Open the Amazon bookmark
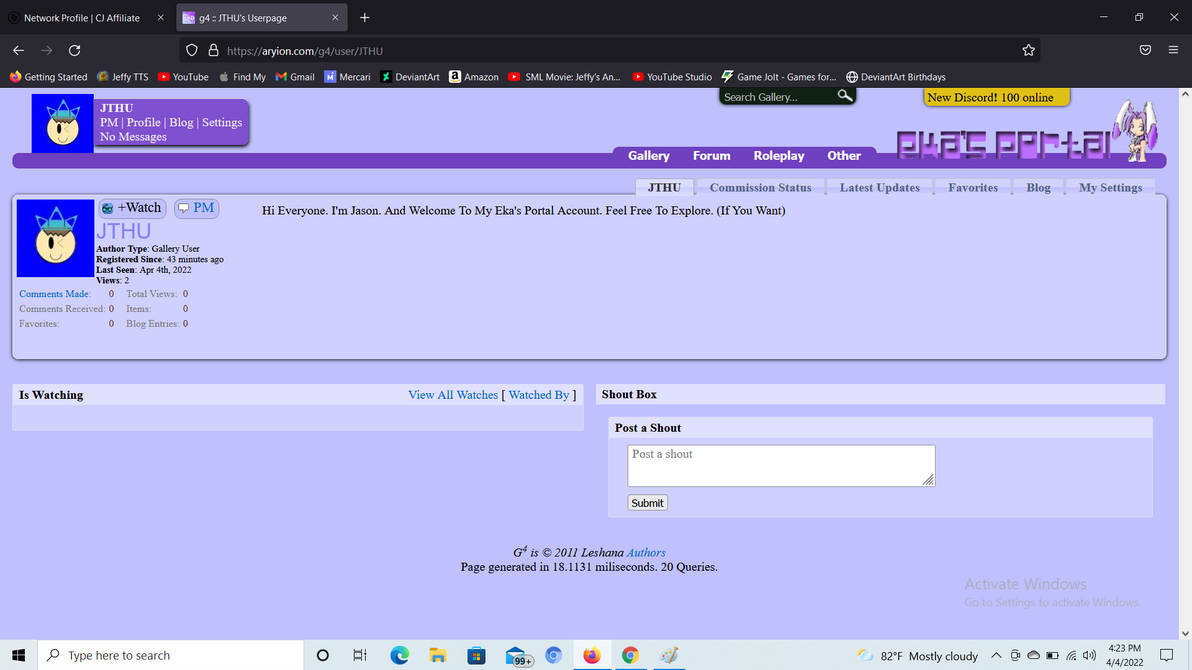1192x670 pixels. 474,77
